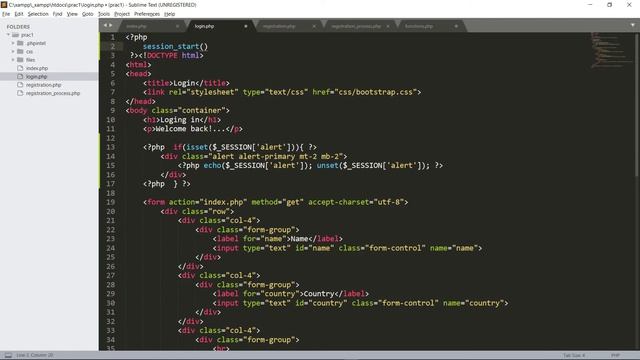Click the registration.php file icon in the sidebar
Viewport: 640px width, 360px height.
click(20, 85)
